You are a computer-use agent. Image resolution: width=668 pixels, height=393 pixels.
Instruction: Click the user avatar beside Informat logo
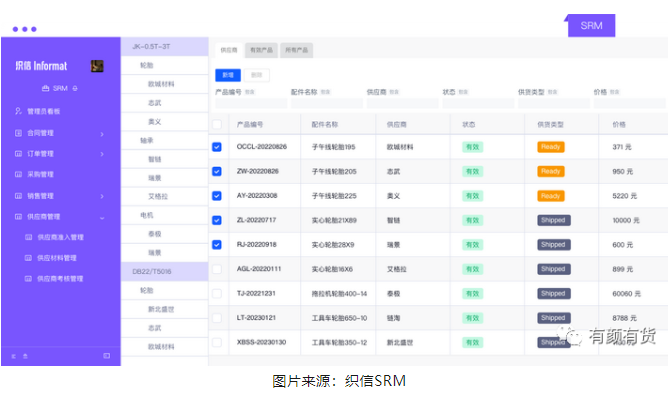tap(97, 66)
